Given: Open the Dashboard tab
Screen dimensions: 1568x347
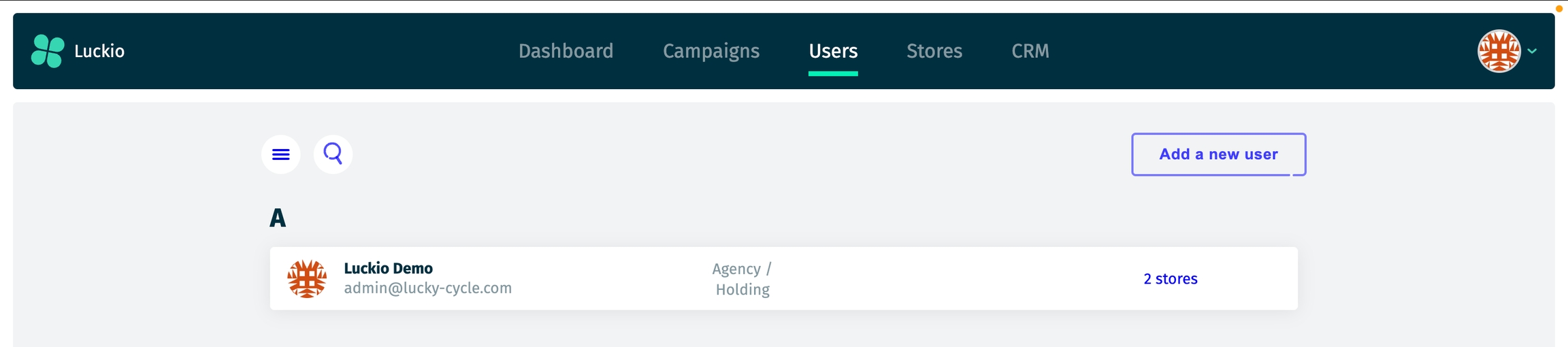Looking at the screenshot, I should 566,51.
